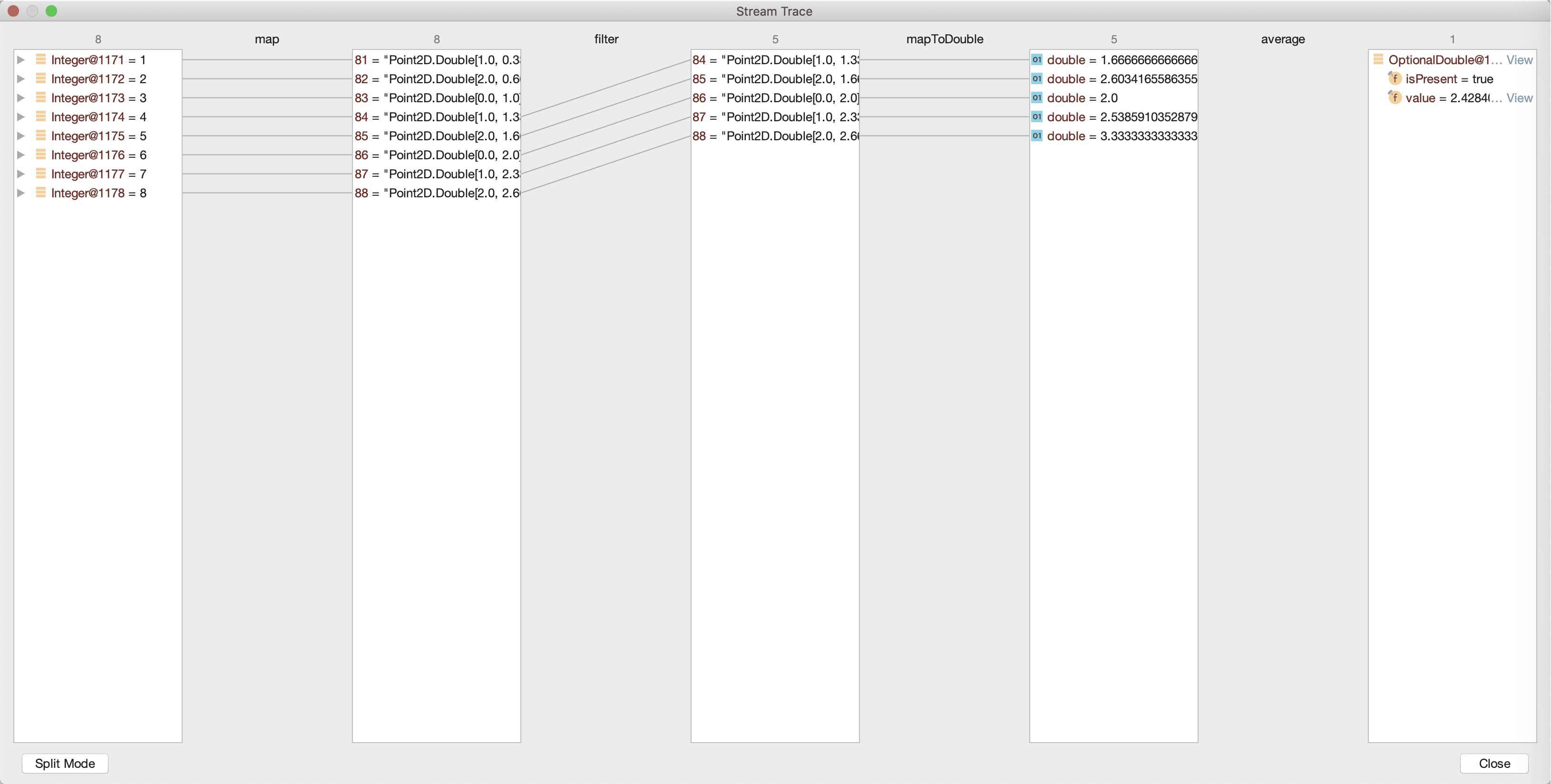
Task: Click the isPresent field icon
Action: (1395, 78)
